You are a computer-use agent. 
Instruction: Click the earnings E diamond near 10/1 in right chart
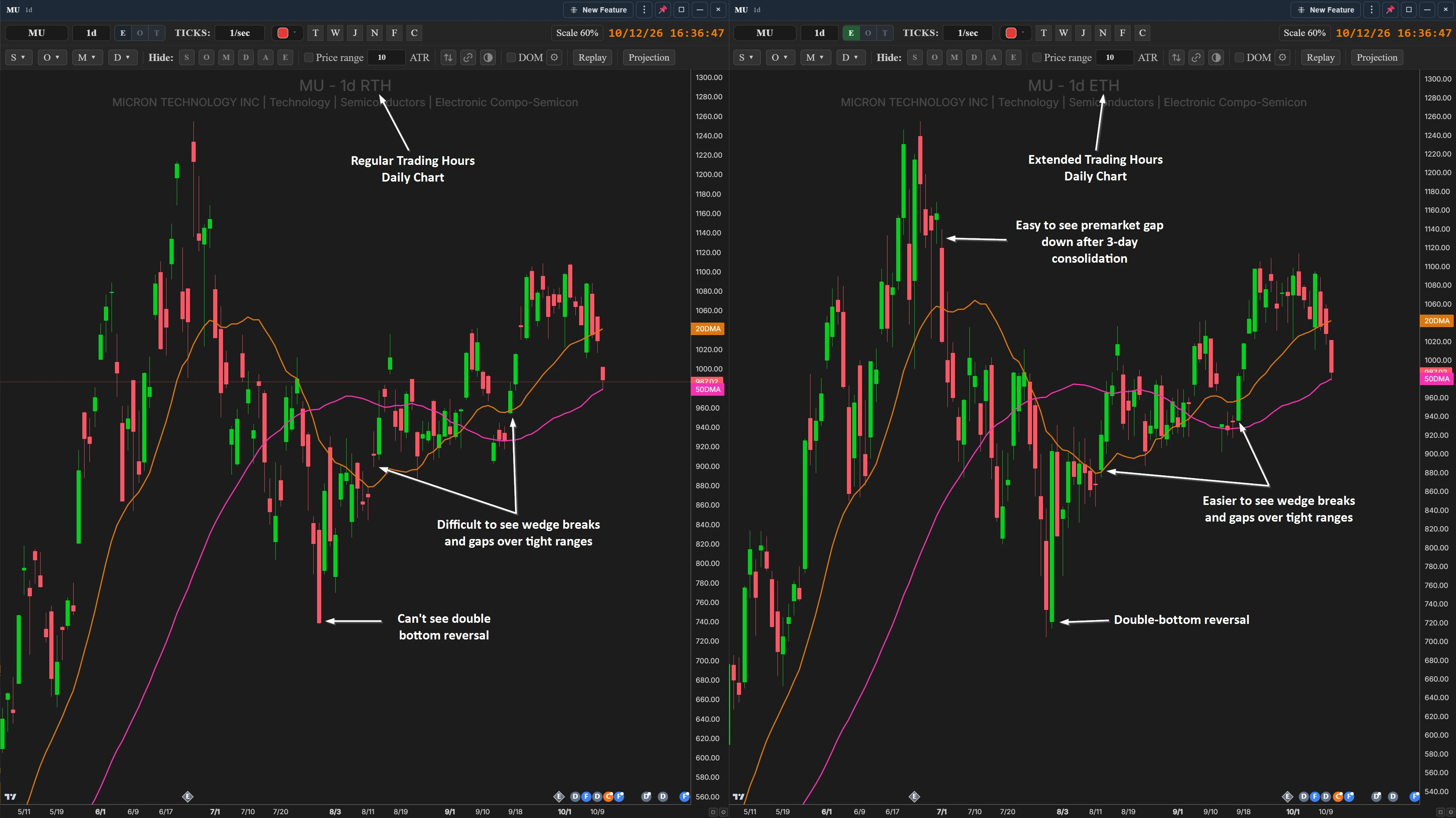1287,796
